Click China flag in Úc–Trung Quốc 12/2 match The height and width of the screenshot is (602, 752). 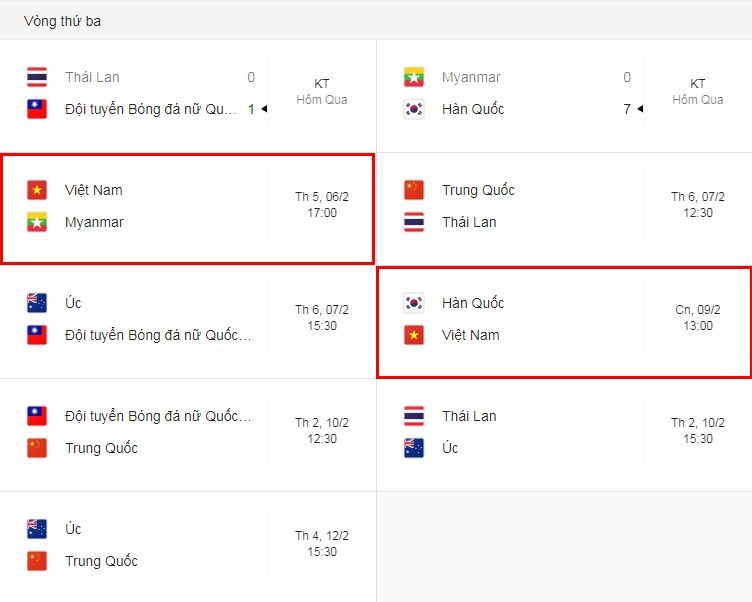37,561
